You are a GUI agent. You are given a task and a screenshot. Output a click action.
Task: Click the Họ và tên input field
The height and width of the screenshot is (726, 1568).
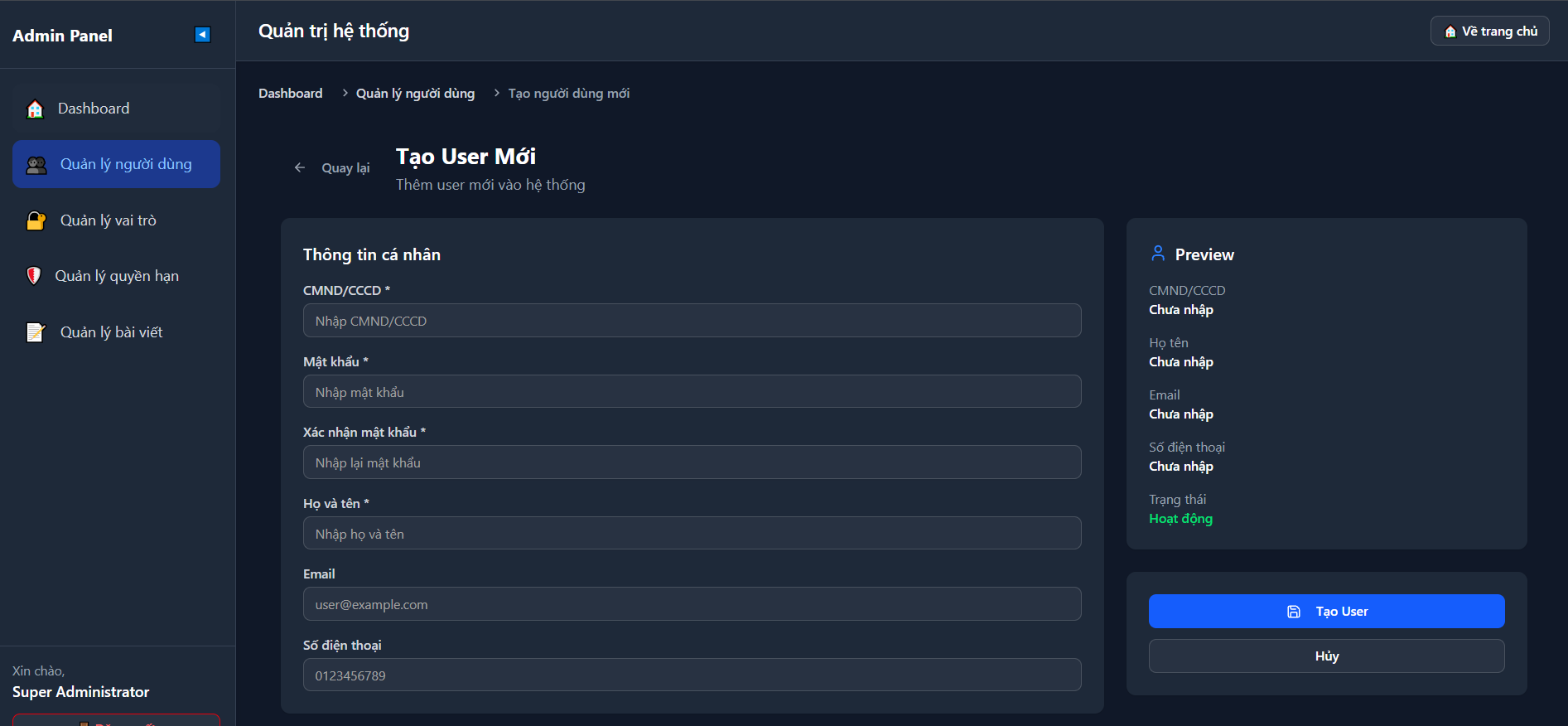click(x=692, y=534)
